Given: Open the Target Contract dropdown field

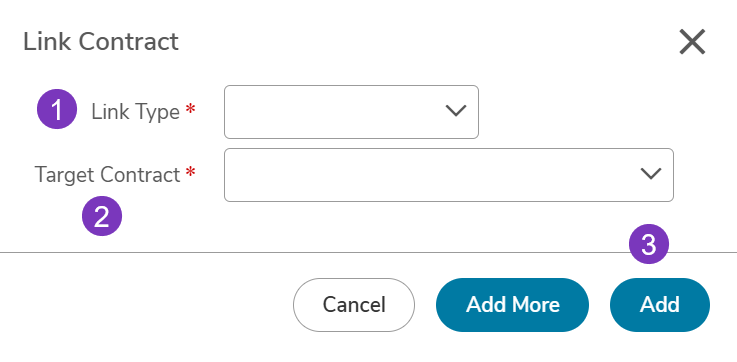Looking at the screenshot, I should tap(449, 175).
